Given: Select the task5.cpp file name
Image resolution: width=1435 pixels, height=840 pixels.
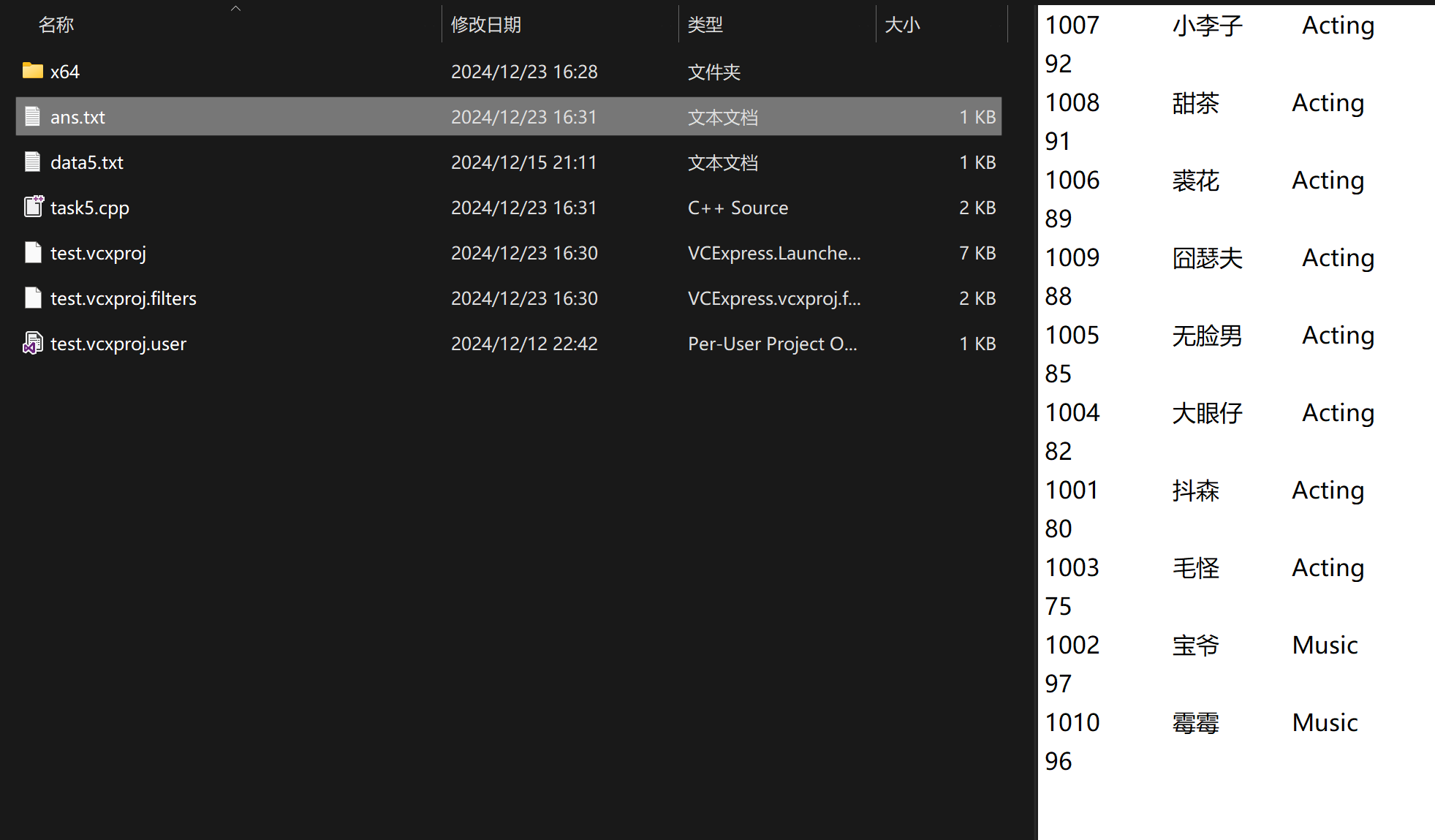Looking at the screenshot, I should point(90,208).
